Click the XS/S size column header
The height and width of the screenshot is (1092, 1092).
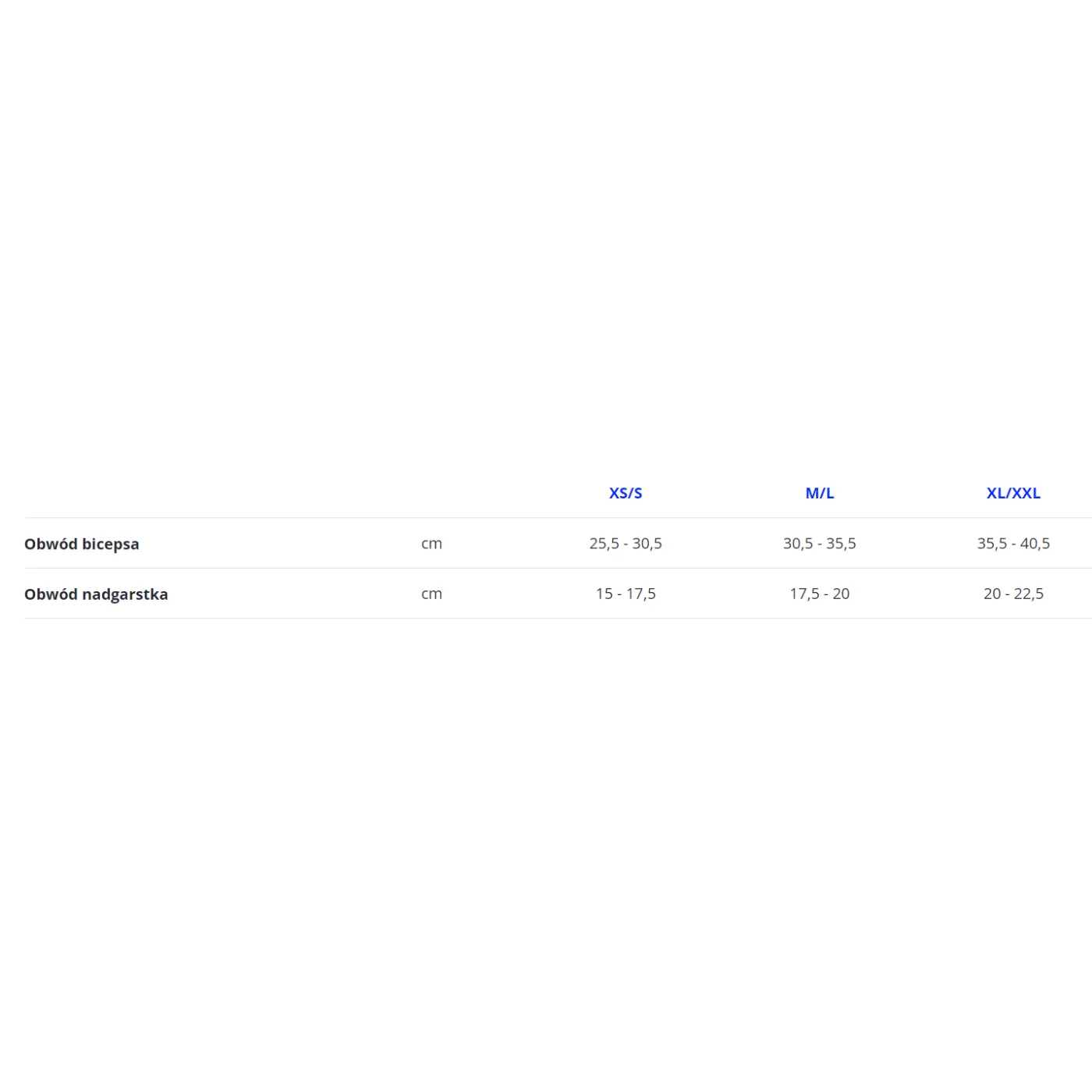pyautogui.click(x=626, y=493)
